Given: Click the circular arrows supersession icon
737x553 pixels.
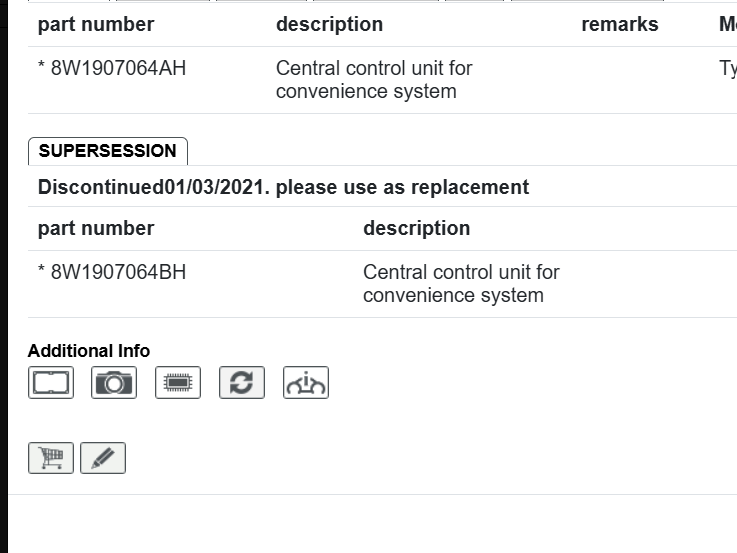Looking at the screenshot, I should click(242, 382).
